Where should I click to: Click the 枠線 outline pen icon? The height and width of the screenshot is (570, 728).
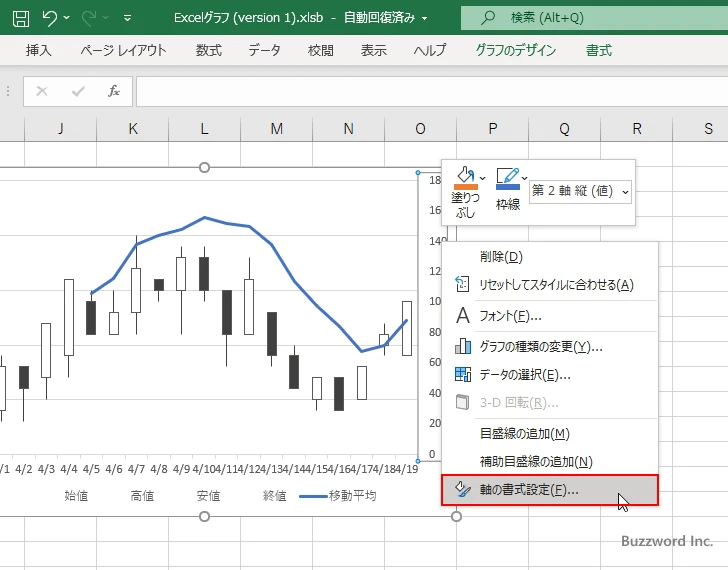tap(508, 179)
